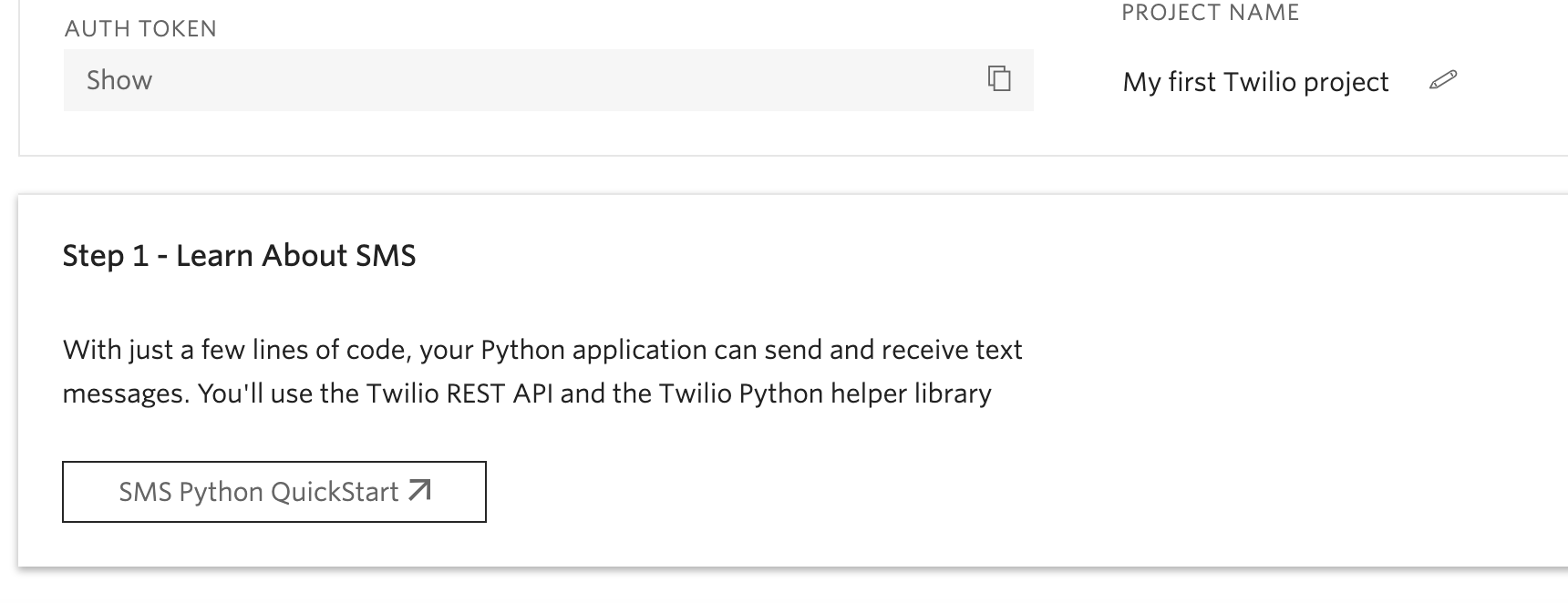Click the 'send and receive text' phrase
1568x603 pixels.
893,350
